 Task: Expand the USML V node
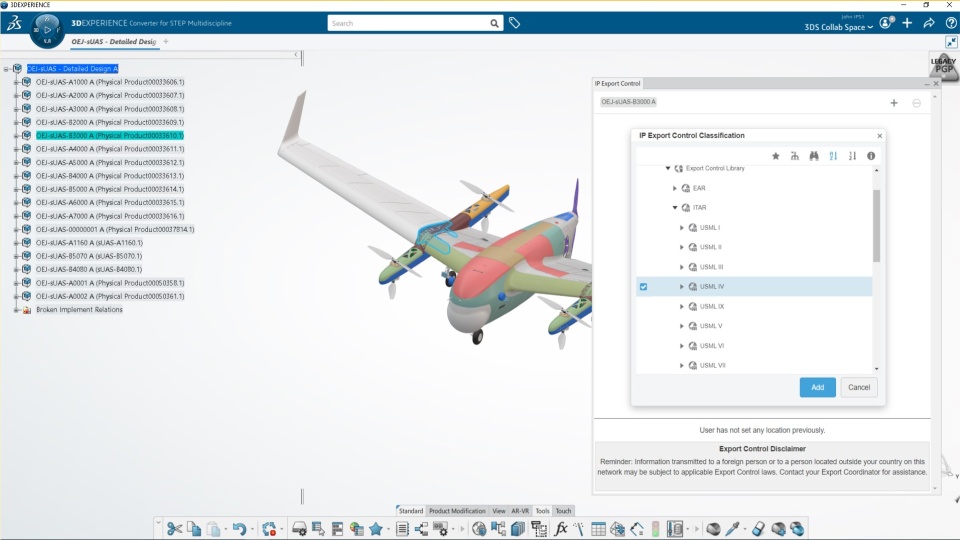pyautogui.click(x=681, y=326)
